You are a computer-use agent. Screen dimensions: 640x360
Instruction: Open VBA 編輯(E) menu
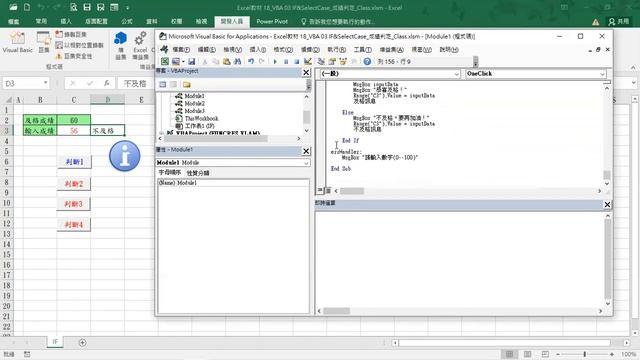click(x=207, y=49)
